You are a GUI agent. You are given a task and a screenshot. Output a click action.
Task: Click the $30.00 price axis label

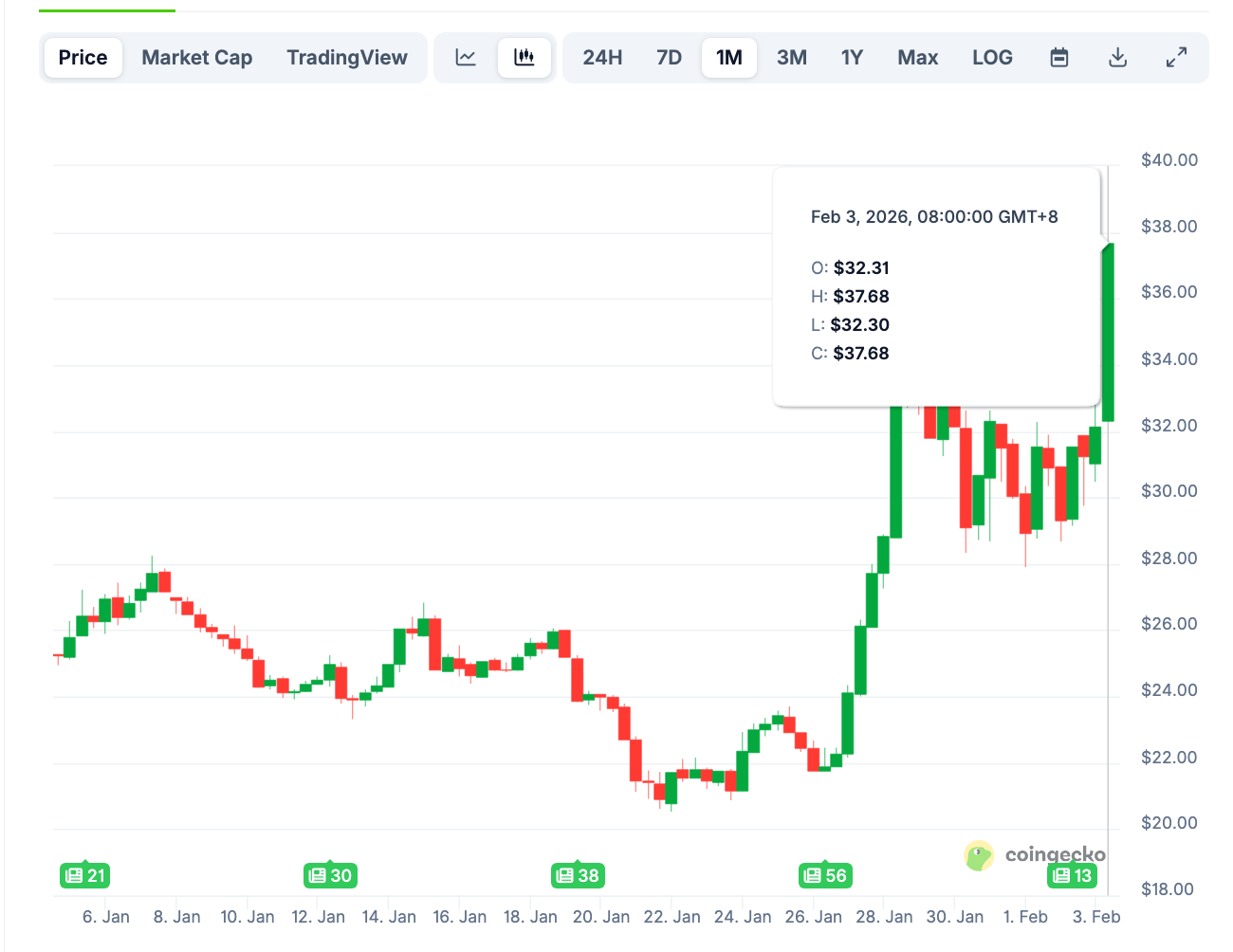tap(1169, 491)
